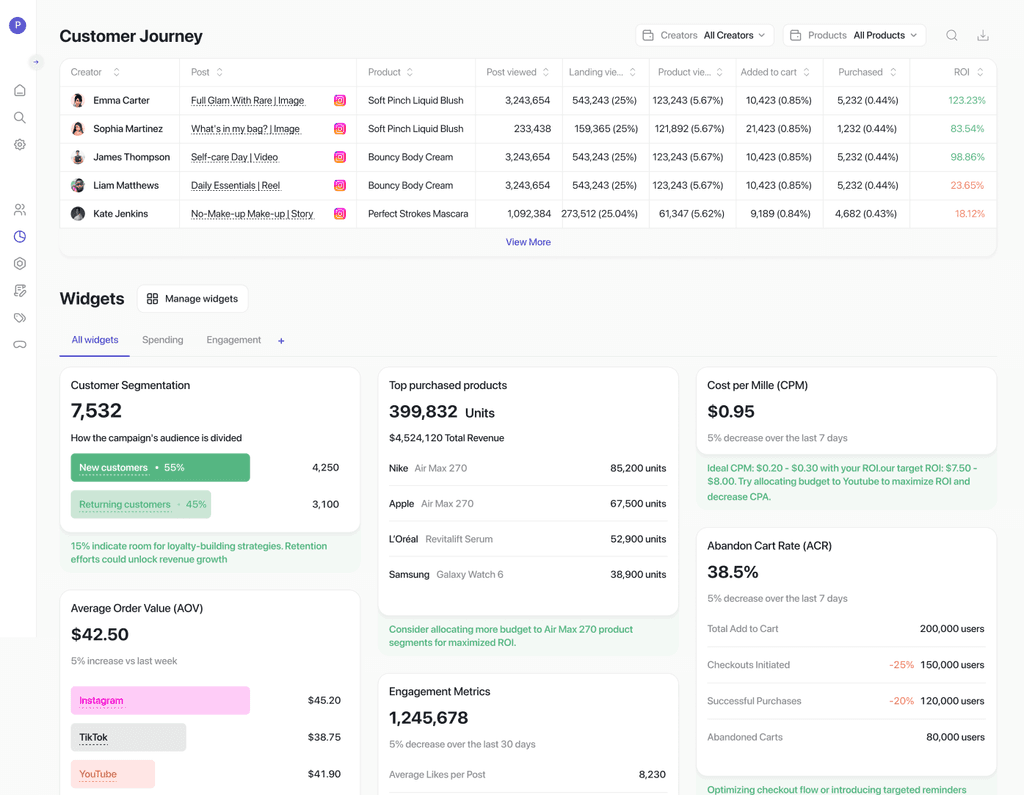Click the New customers 55% bar
The image size is (1024, 795).
[160, 468]
